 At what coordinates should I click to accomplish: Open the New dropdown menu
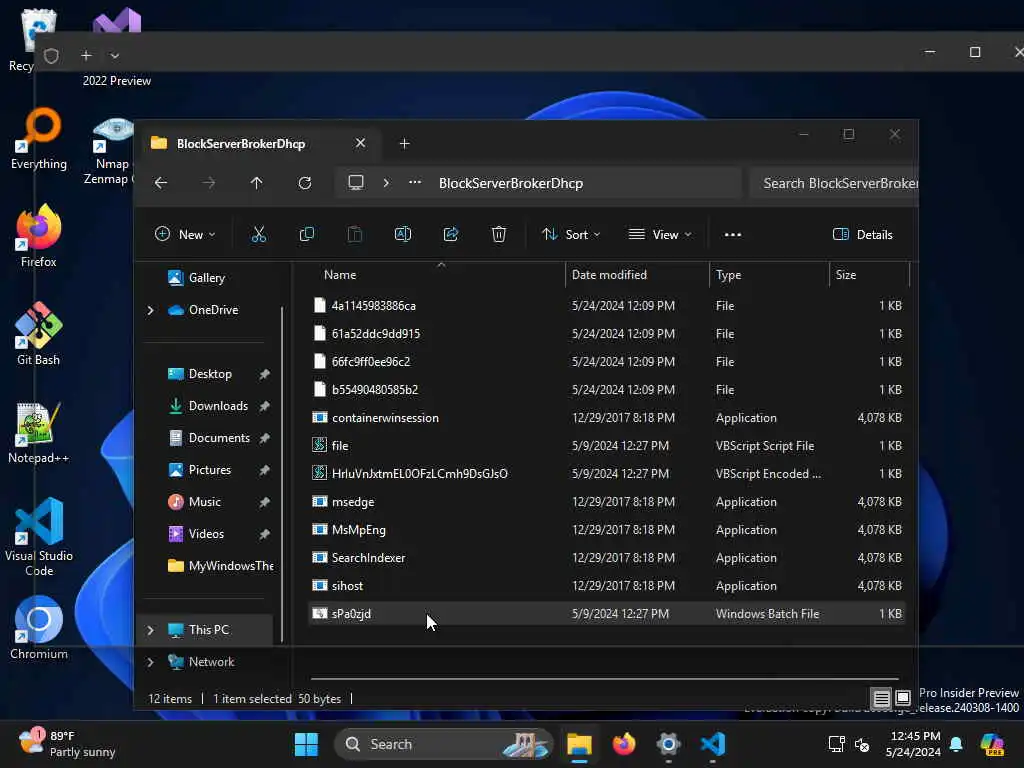[185, 234]
